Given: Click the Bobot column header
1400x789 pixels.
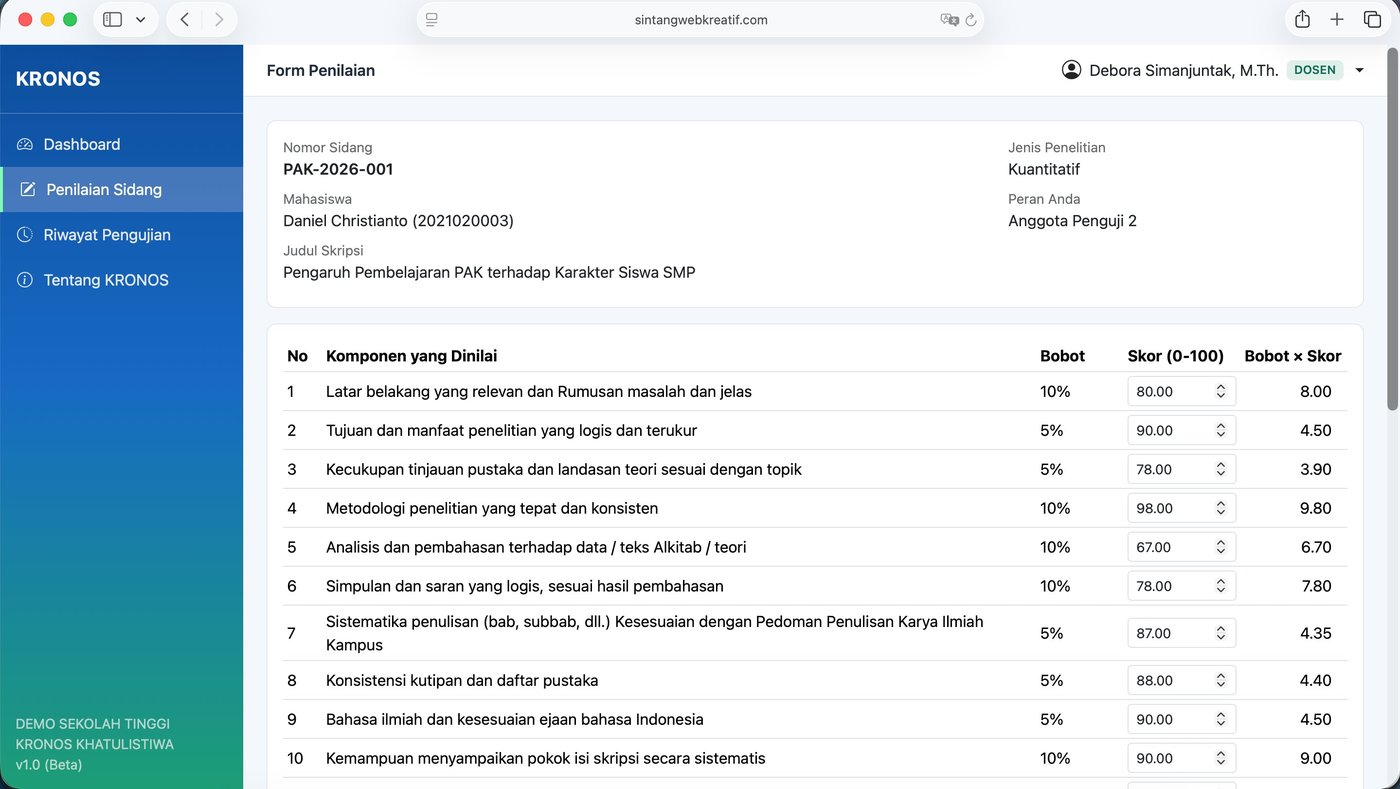Looking at the screenshot, I should coord(1062,356).
